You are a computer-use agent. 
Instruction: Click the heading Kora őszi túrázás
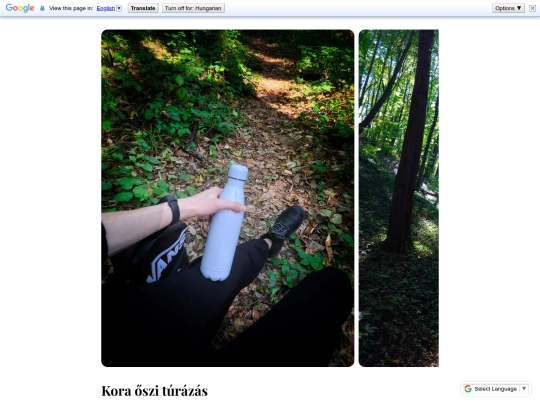(x=155, y=391)
